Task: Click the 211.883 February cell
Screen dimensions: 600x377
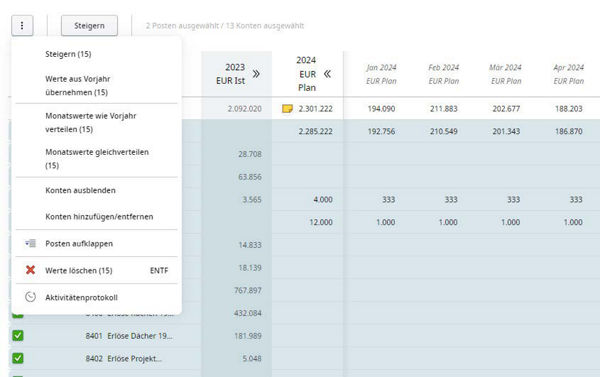Action: tap(444, 109)
